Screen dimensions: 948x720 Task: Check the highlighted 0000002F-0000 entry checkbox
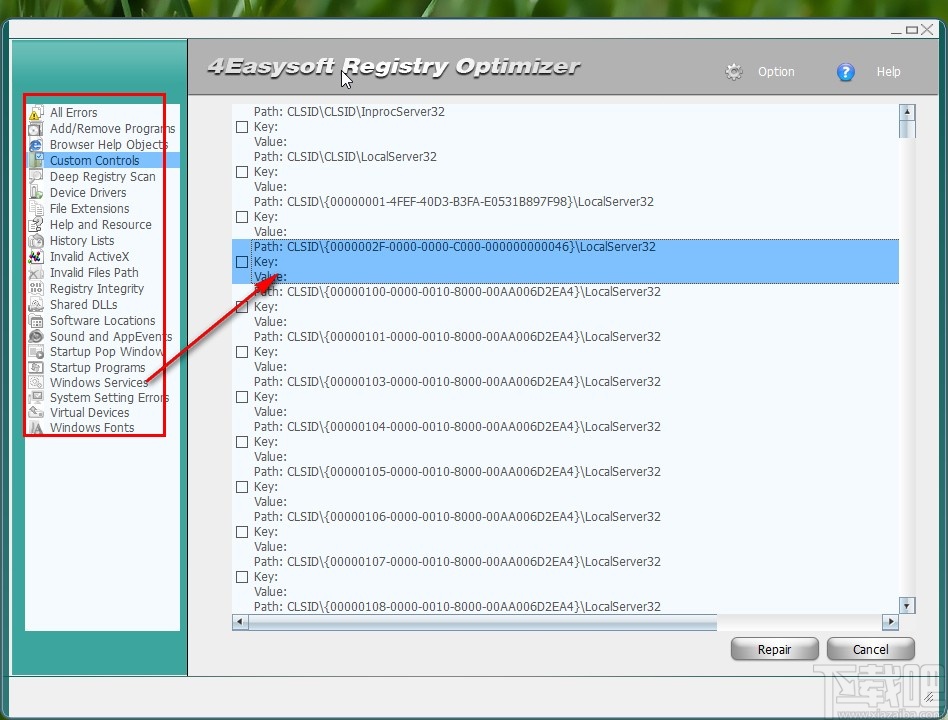(x=242, y=262)
